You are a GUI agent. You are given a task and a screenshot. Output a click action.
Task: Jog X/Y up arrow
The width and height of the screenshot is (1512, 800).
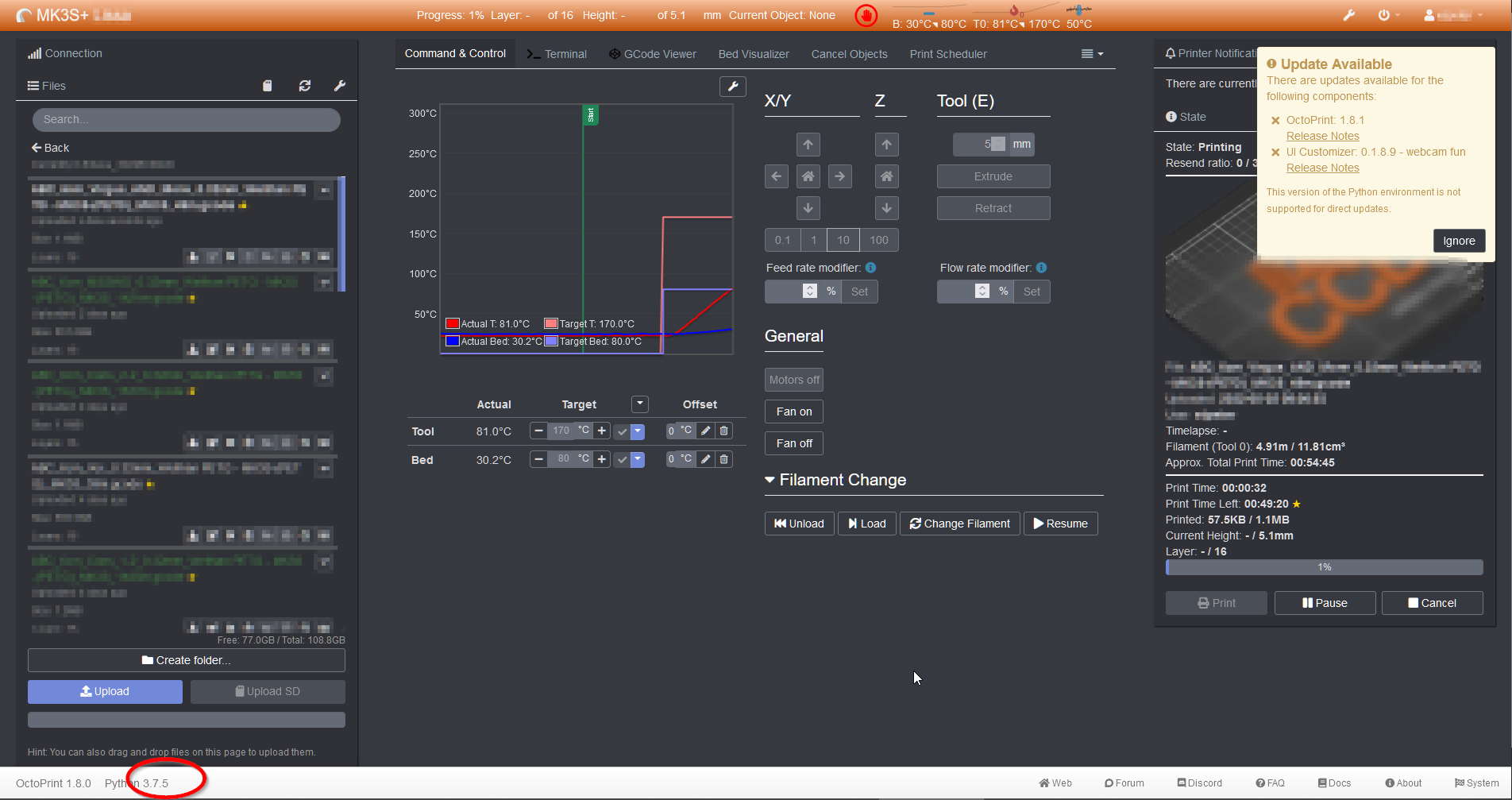click(x=808, y=145)
